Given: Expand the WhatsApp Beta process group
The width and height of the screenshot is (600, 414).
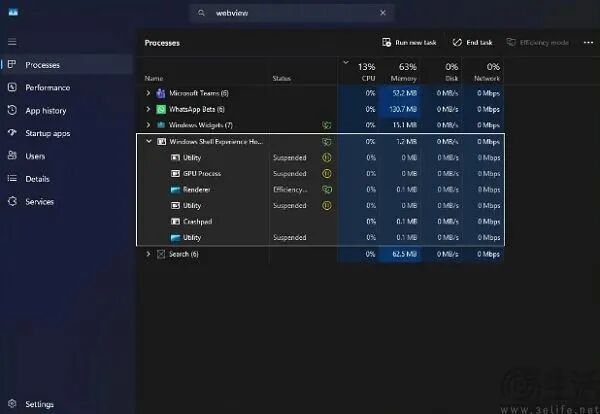Looking at the screenshot, I should pyautogui.click(x=148, y=109).
